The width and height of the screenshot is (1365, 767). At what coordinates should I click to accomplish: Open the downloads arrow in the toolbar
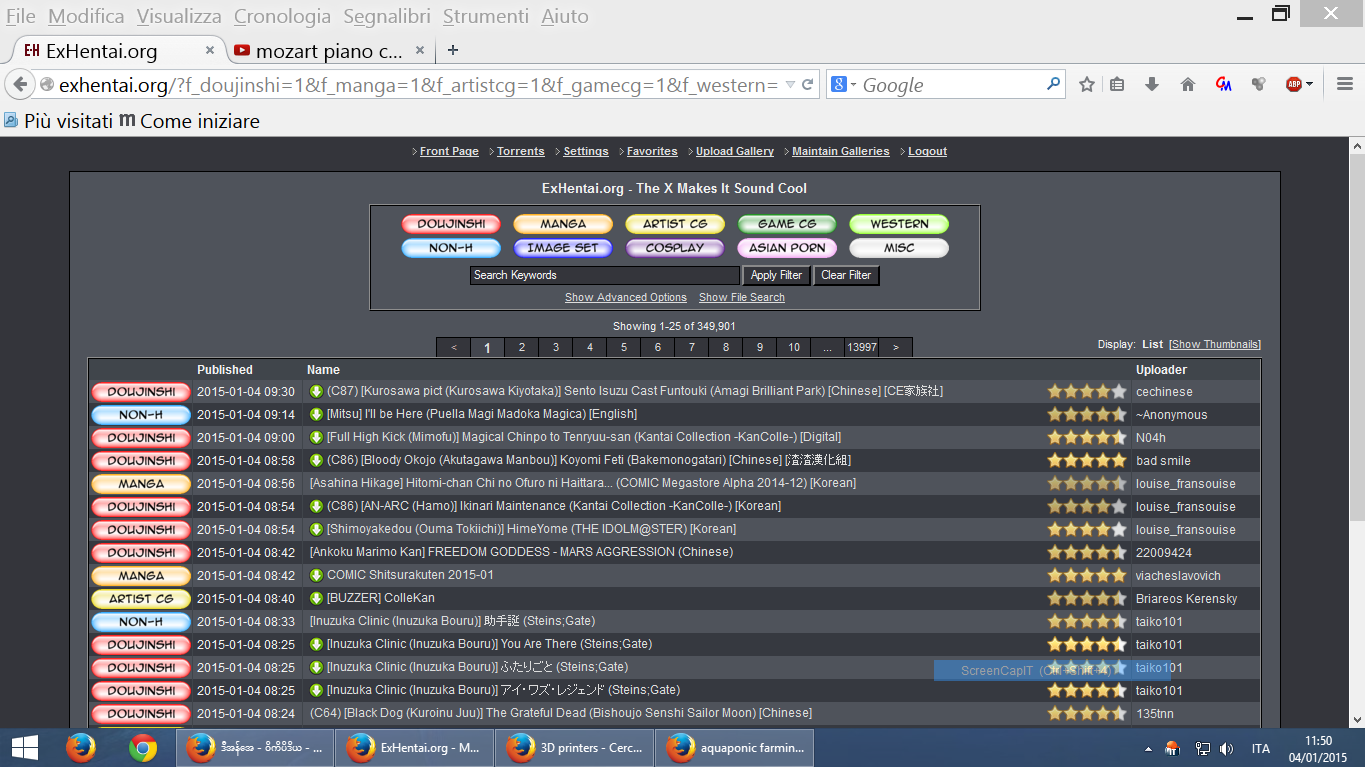(1152, 85)
